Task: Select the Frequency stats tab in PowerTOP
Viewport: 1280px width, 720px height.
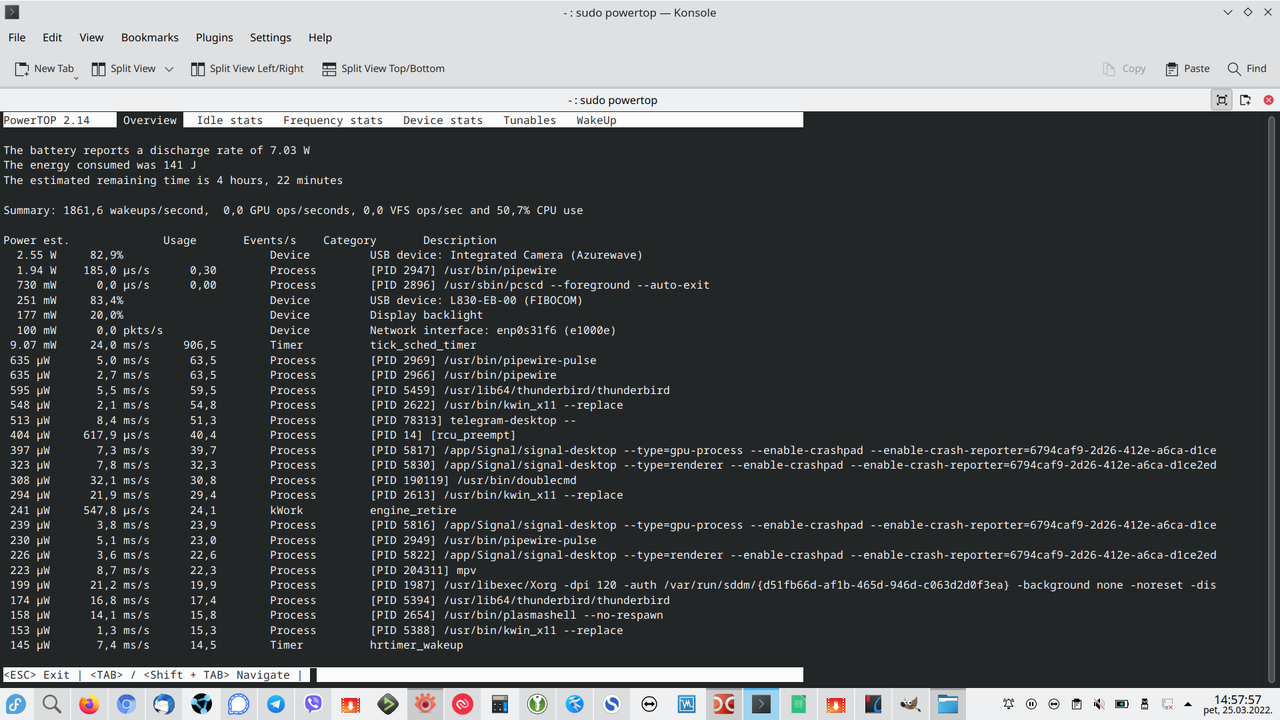Action: (333, 120)
